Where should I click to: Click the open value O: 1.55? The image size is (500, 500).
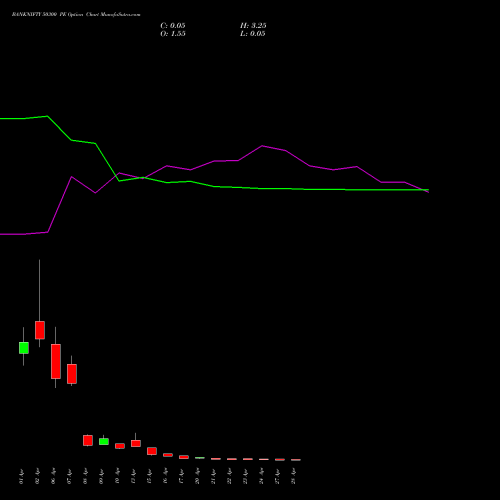click(173, 34)
